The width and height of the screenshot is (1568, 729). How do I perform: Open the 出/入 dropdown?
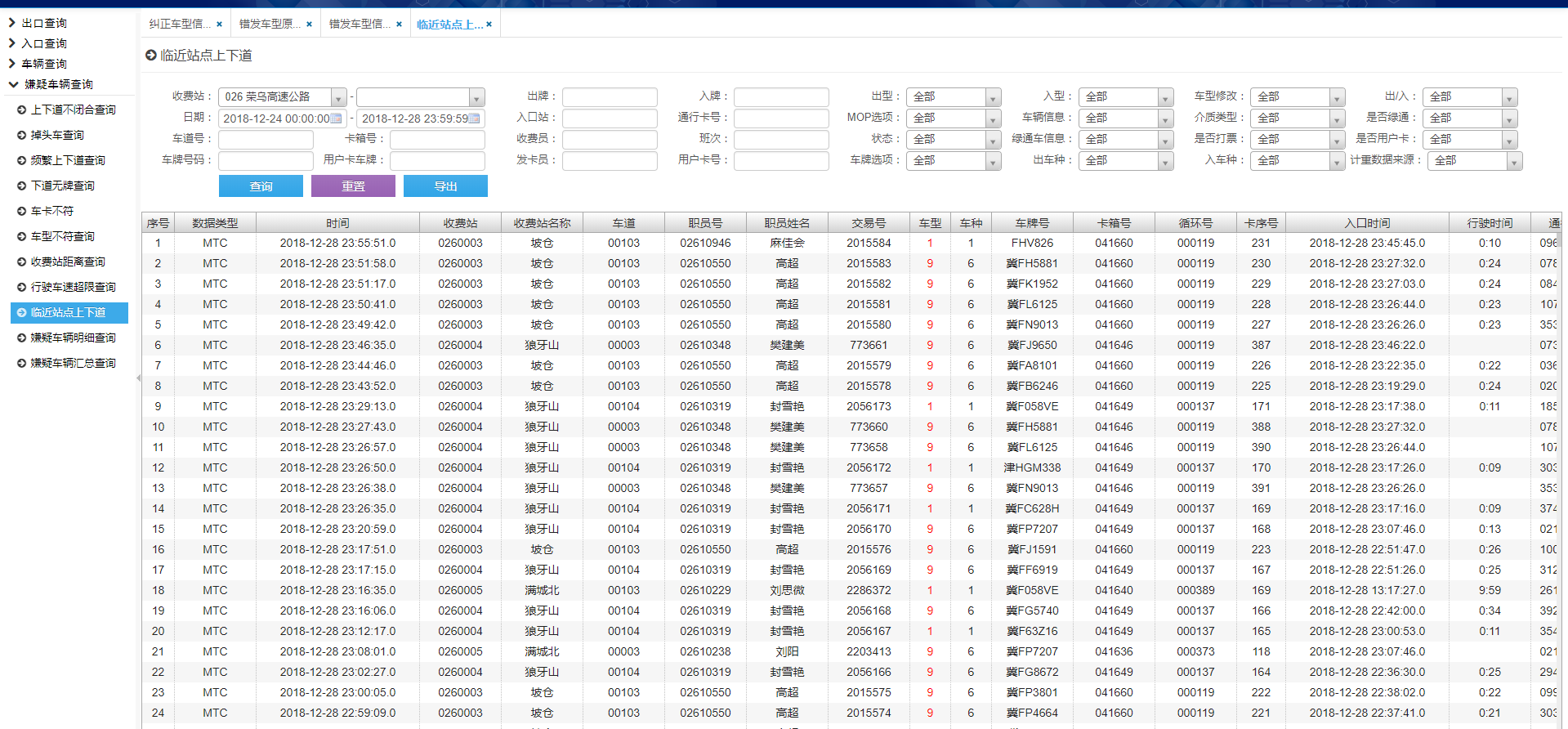coord(1509,97)
